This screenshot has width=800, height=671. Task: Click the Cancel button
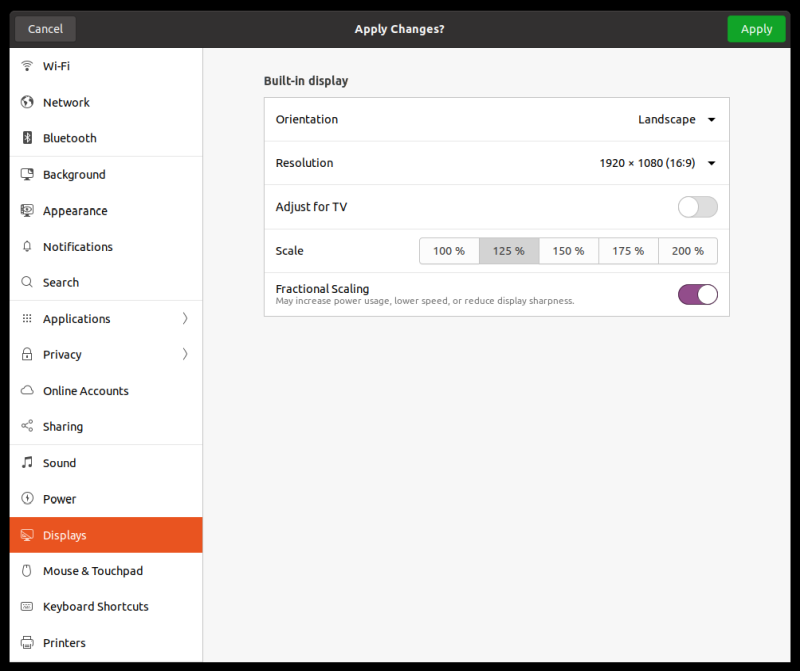45,29
